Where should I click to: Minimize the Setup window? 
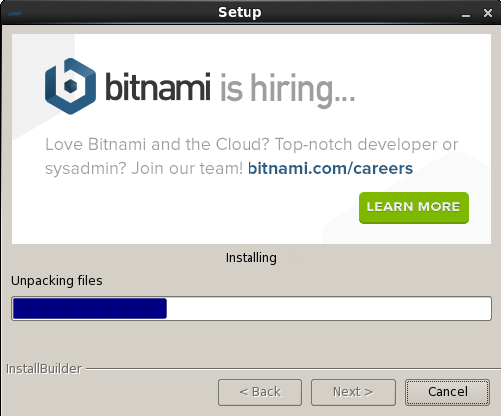pos(466,14)
